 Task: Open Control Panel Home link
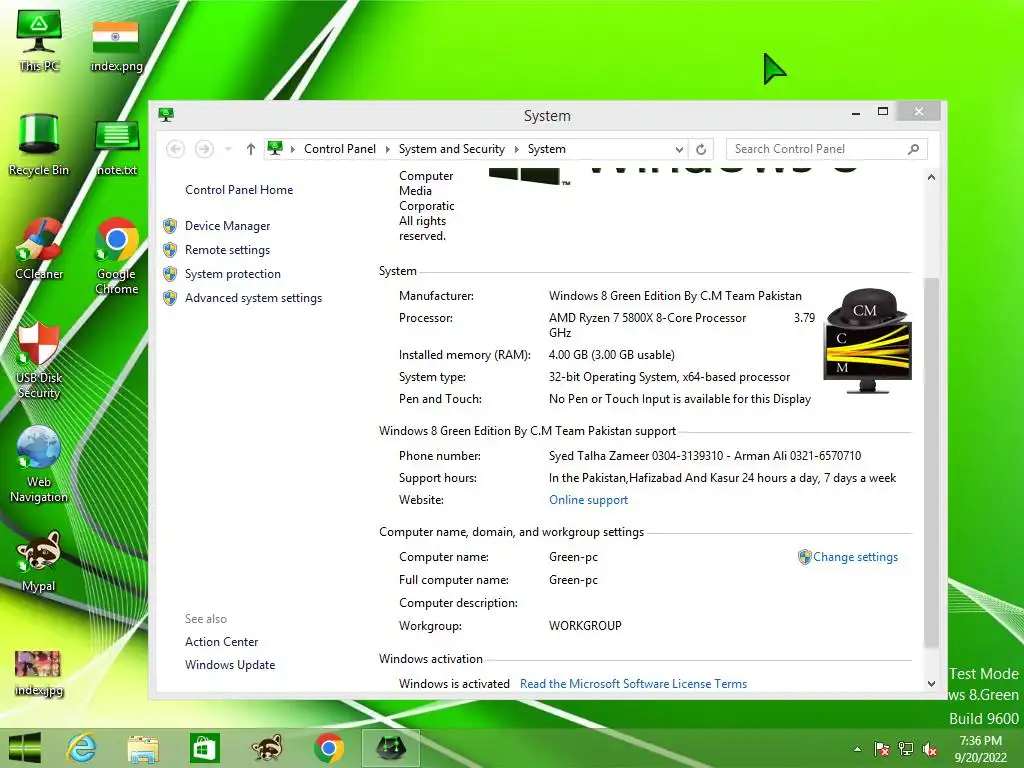(239, 189)
